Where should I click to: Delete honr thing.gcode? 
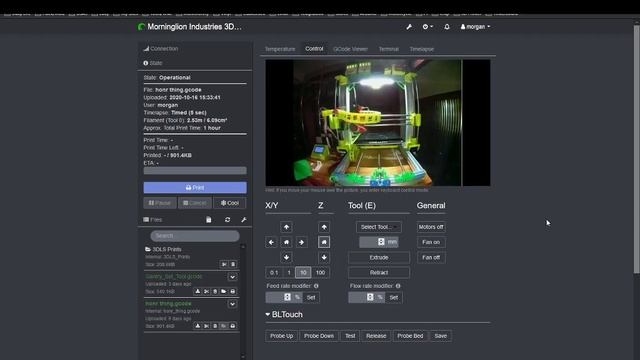coord(215,326)
